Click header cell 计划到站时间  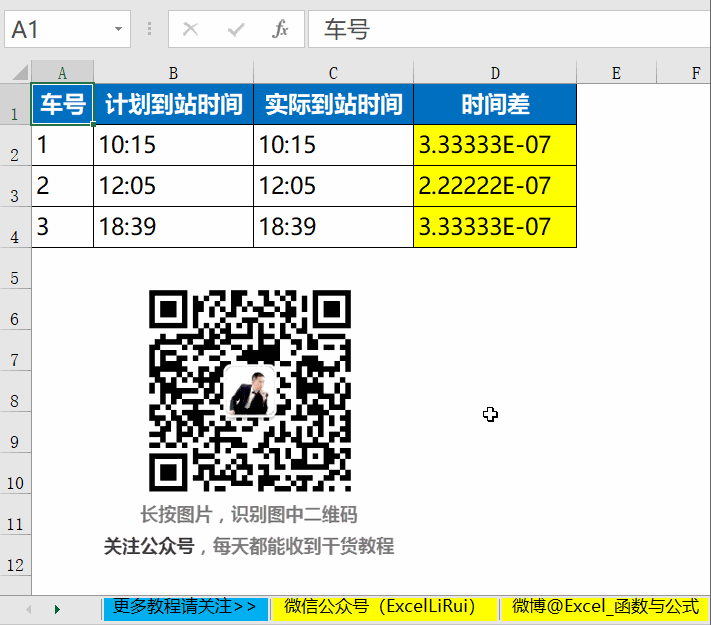(x=174, y=104)
